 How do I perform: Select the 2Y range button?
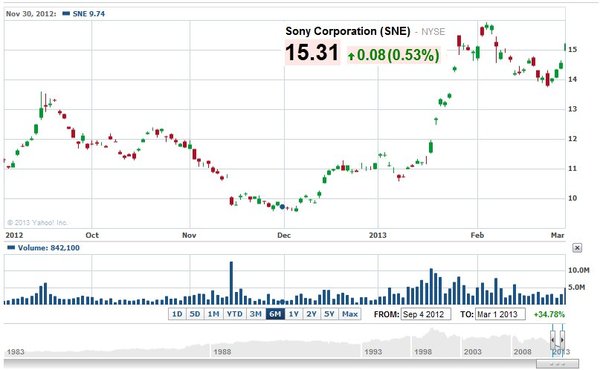(x=311, y=314)
